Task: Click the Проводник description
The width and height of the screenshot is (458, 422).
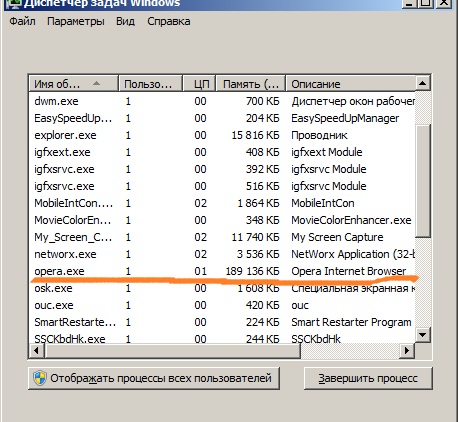Action: coord(319,135)
